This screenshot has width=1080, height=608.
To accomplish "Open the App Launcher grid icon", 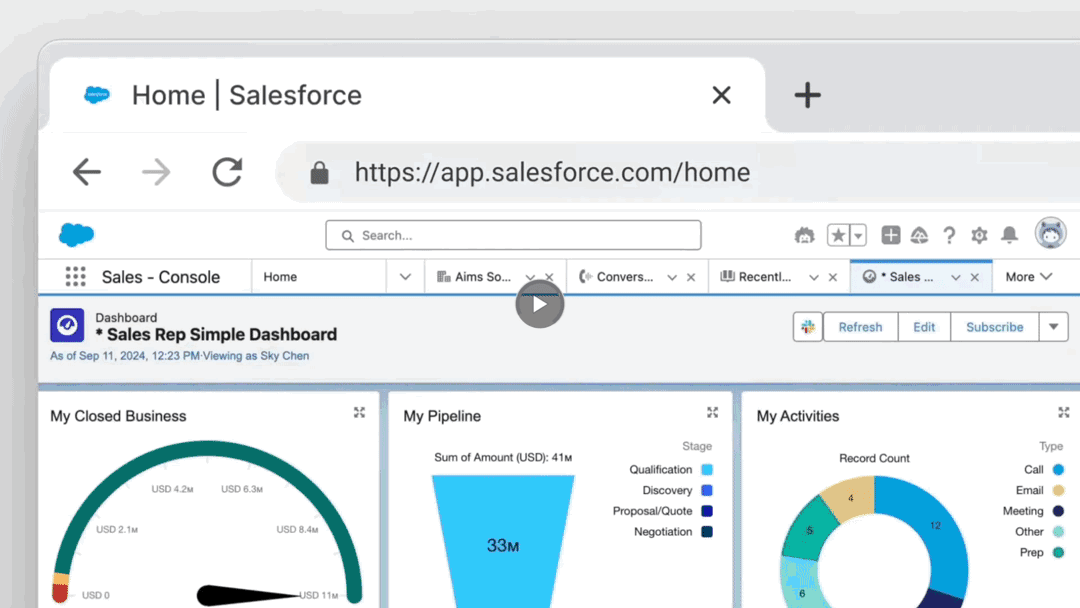I will pos(75,277).
